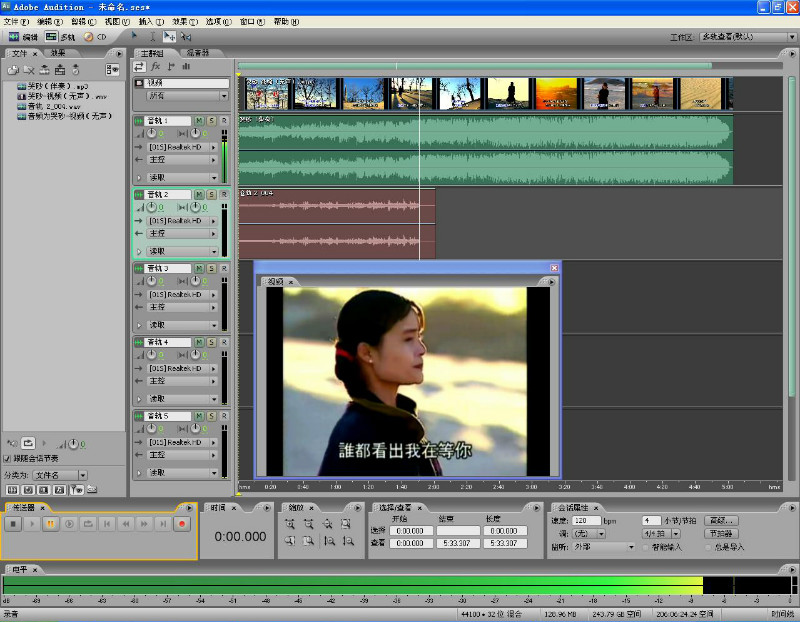Screen dimensions: 800x622
Task: Go to the end with the transport button
Action: coord(163,523)
